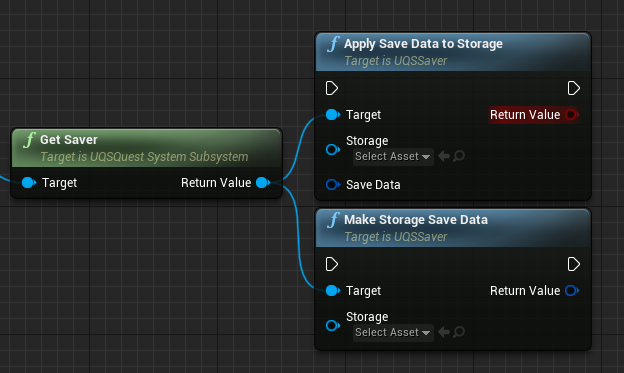Click the output execution pin on Make Storage Save Data
The image size is (624, 373).
tap(573, 264)
